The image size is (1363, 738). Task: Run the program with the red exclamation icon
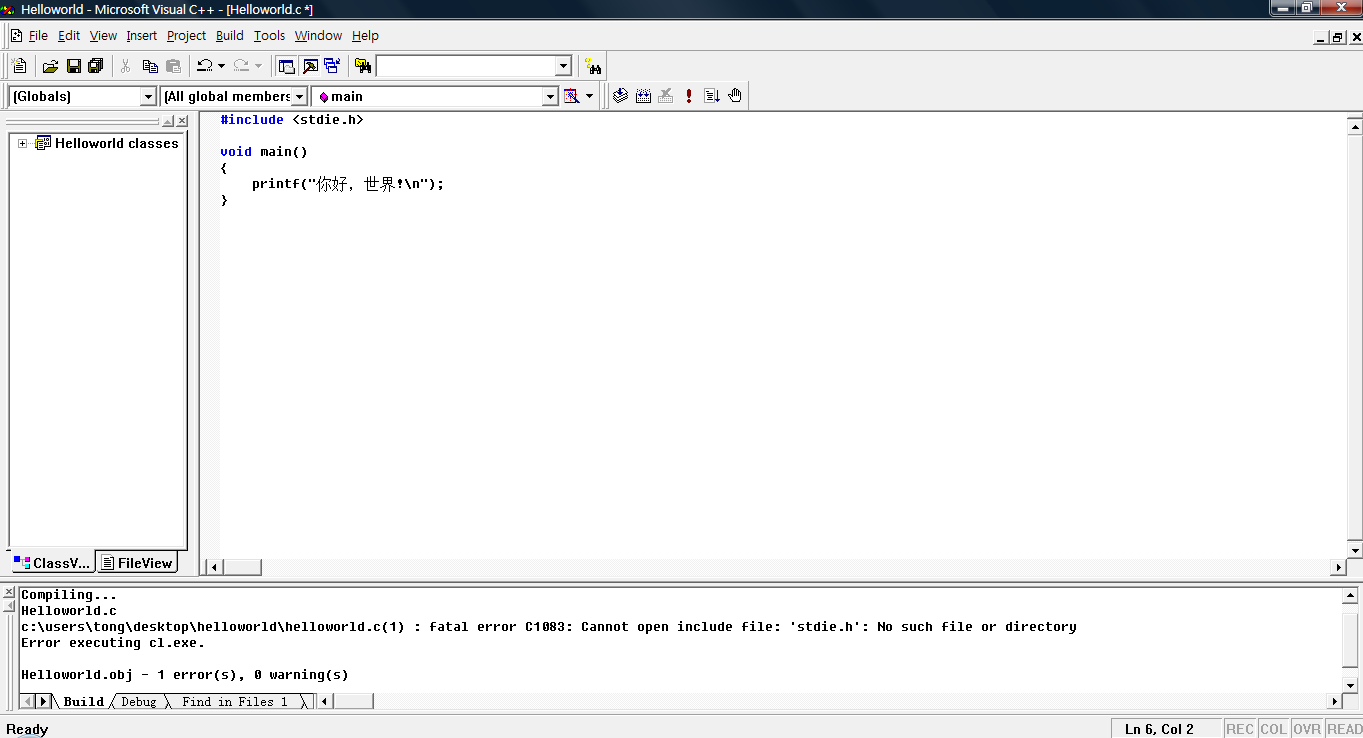(689, 96)
